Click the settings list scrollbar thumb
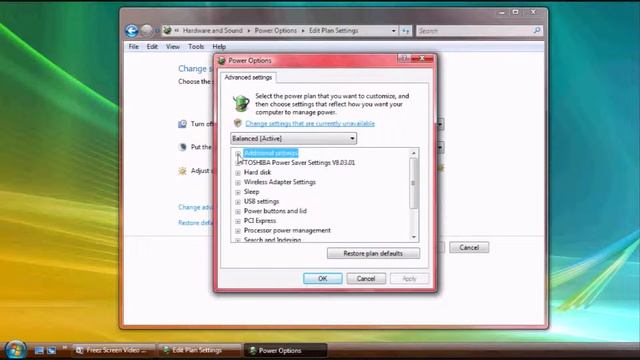This screenshot has height=360, width=640. point(413,183)
